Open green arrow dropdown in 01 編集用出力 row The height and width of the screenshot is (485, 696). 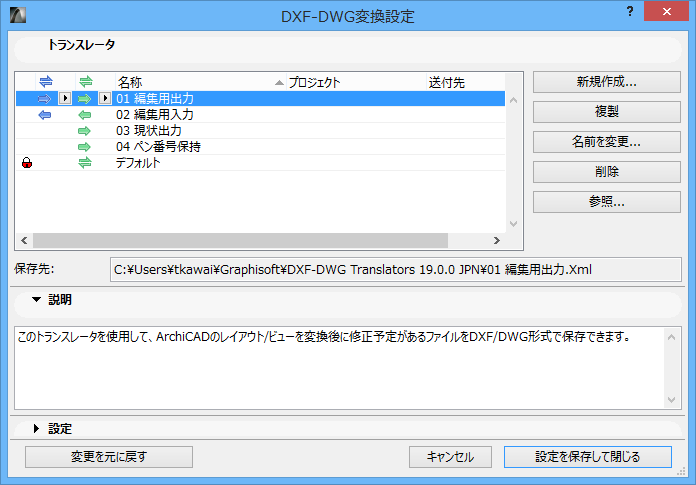coord(105,98)
